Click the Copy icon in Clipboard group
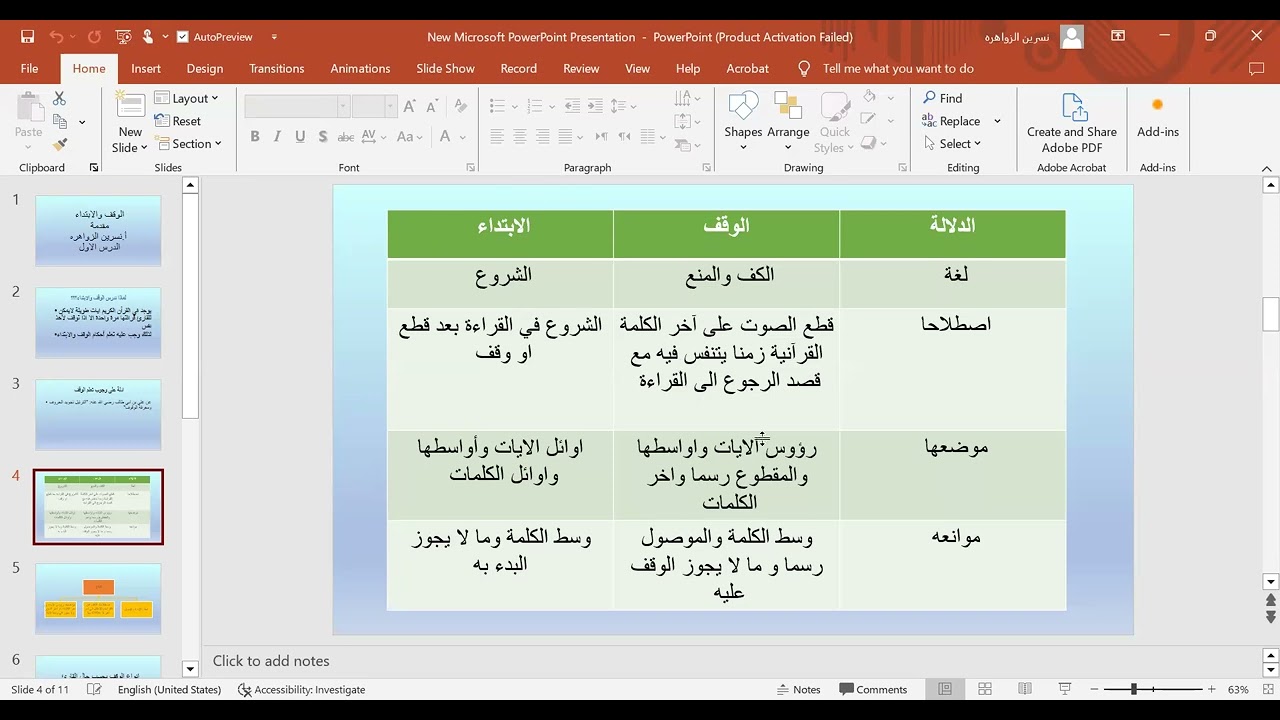The width and height of the screenshot is (1280, 720). (59, 121)
